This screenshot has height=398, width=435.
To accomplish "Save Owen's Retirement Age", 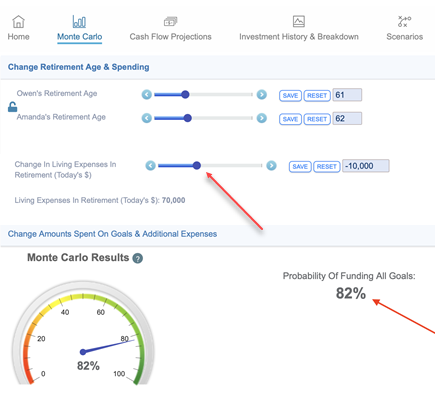I will click(x=290, y=96).
